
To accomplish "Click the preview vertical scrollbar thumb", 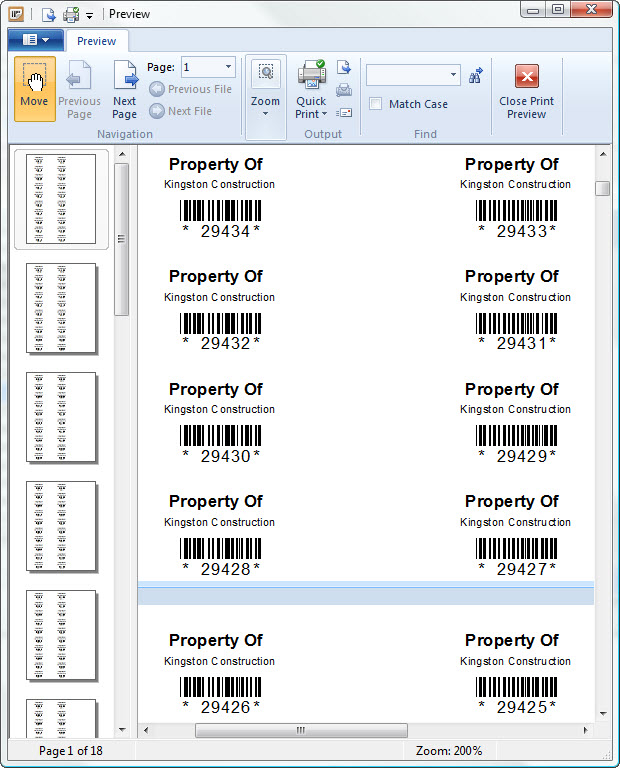I will tap(603, 188).
